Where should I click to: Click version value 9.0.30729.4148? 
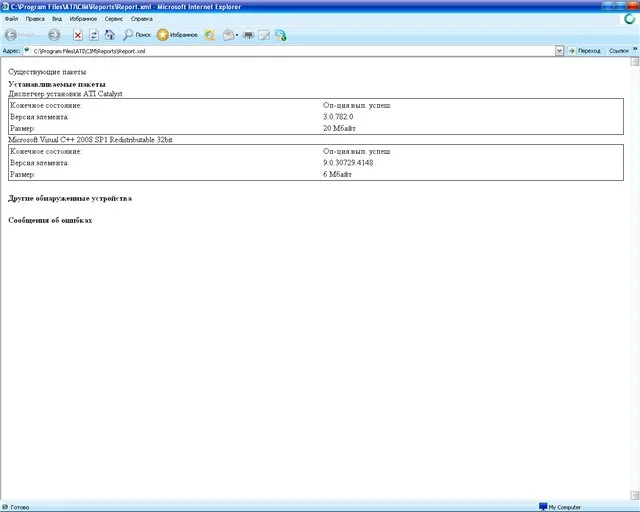[348, 163]
